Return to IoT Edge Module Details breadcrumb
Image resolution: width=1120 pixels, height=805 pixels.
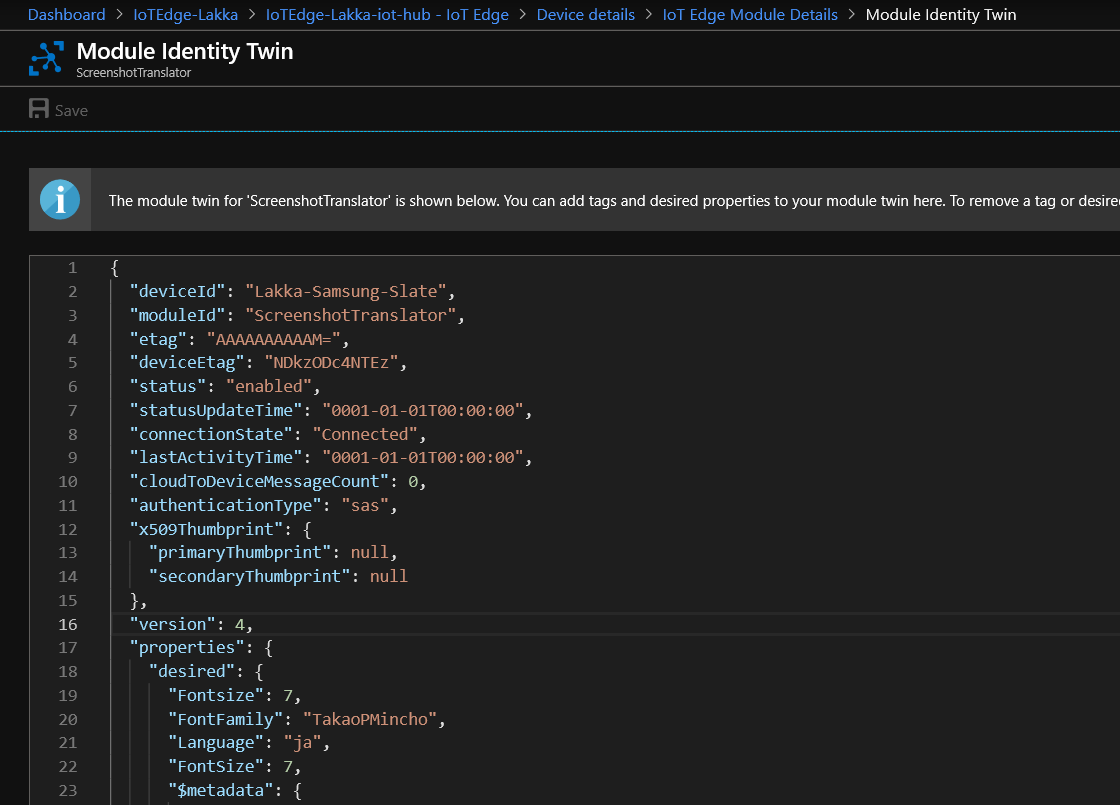pyautogui.click(x=750, y=14)
